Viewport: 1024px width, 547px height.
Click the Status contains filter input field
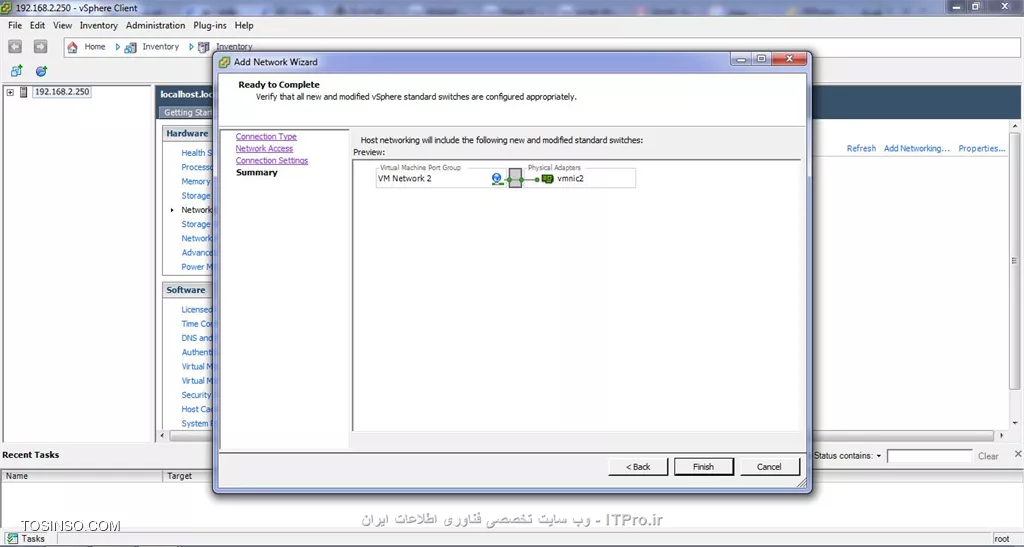click(x=929, y=456)
